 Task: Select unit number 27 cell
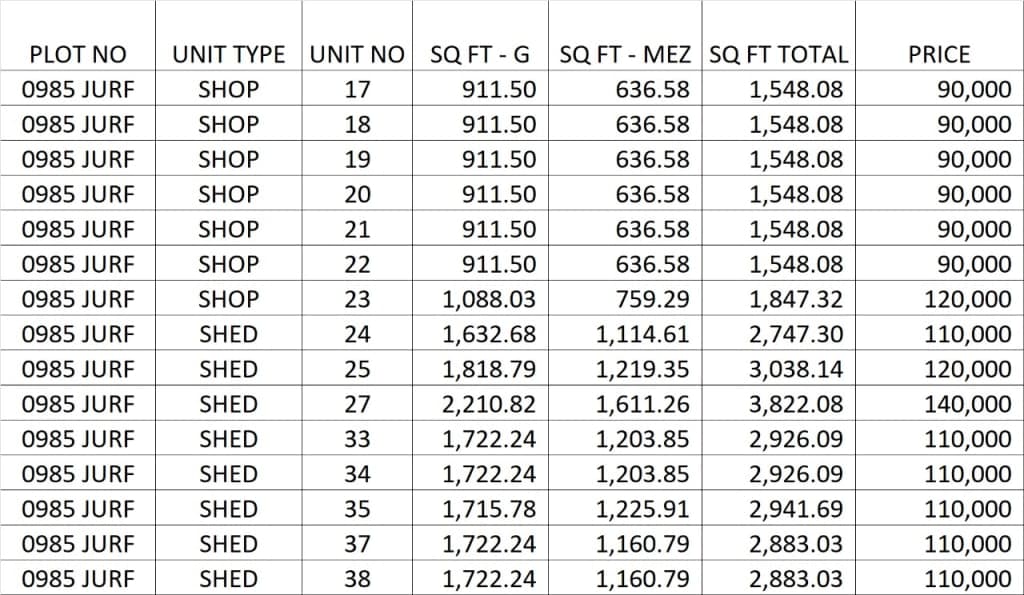[357, 404]
